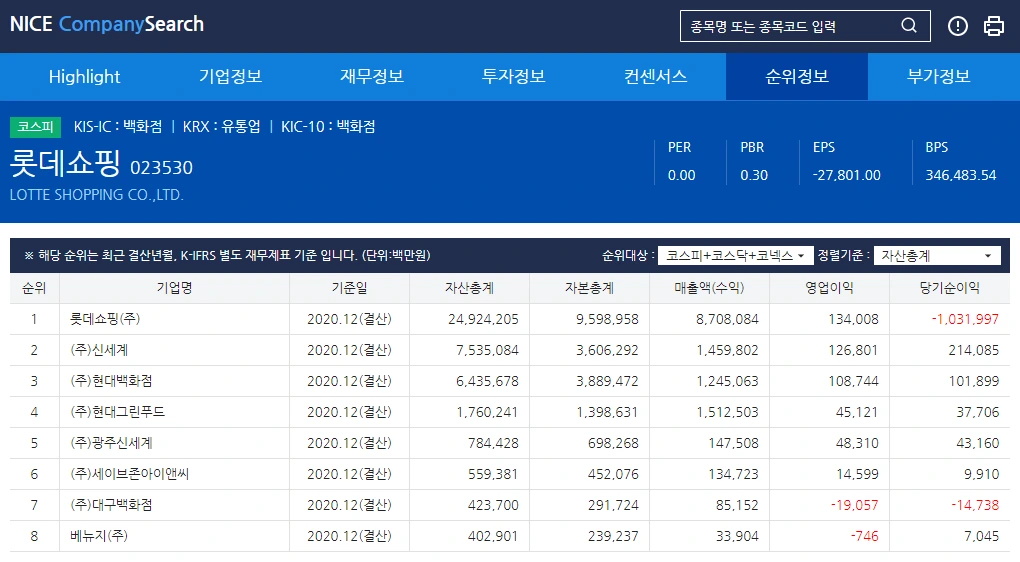Select (주)현대그린푸드 in the table

pos(117,412)
